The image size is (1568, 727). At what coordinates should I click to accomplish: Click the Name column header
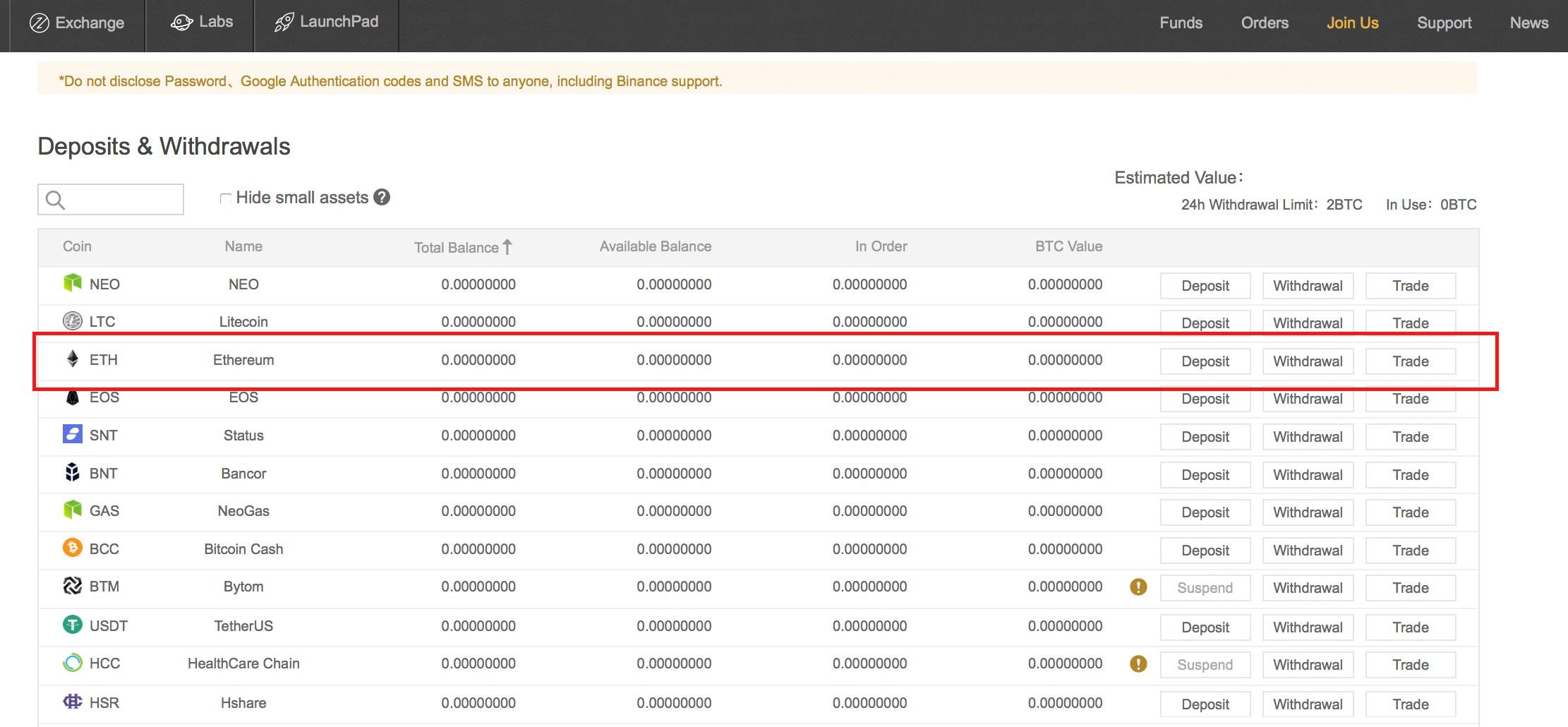[243, 246]
